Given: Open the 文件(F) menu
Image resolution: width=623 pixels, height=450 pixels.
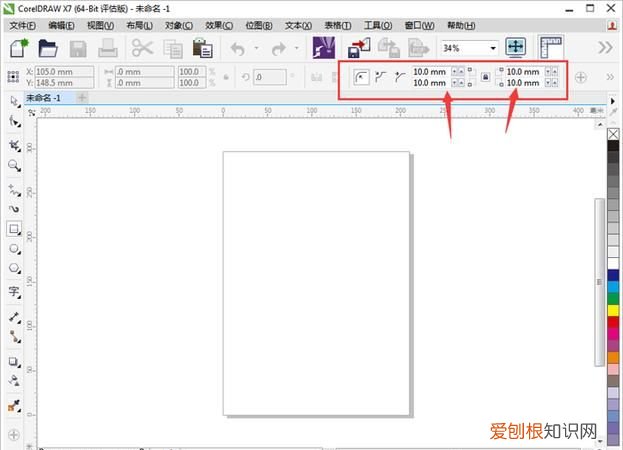Looking at the screenshot, I should [22, 26].
